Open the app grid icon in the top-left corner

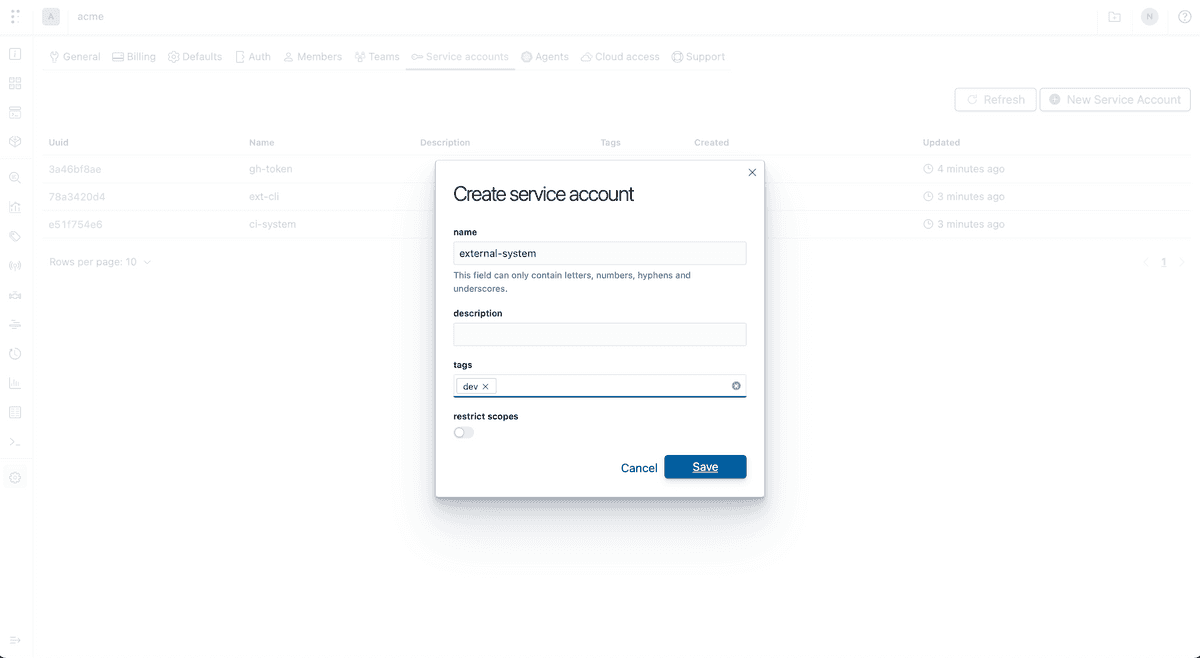(x=15, y=17)
